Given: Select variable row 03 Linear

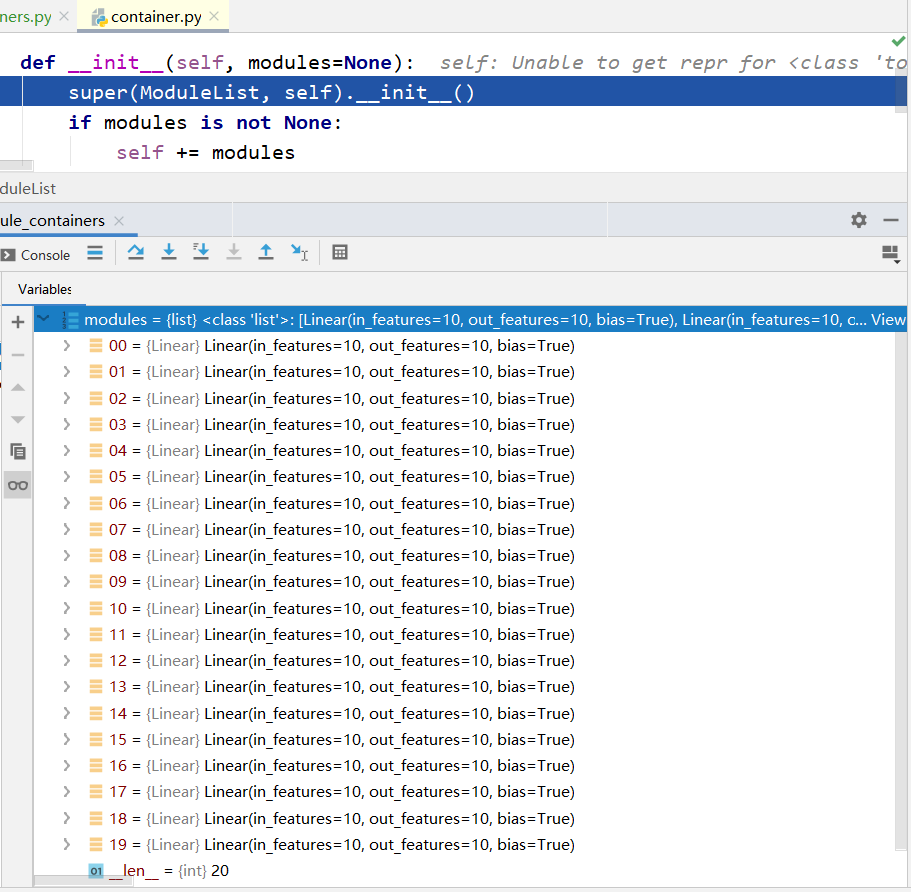Looking at the screenshot, I should click(x=465, y=425).
